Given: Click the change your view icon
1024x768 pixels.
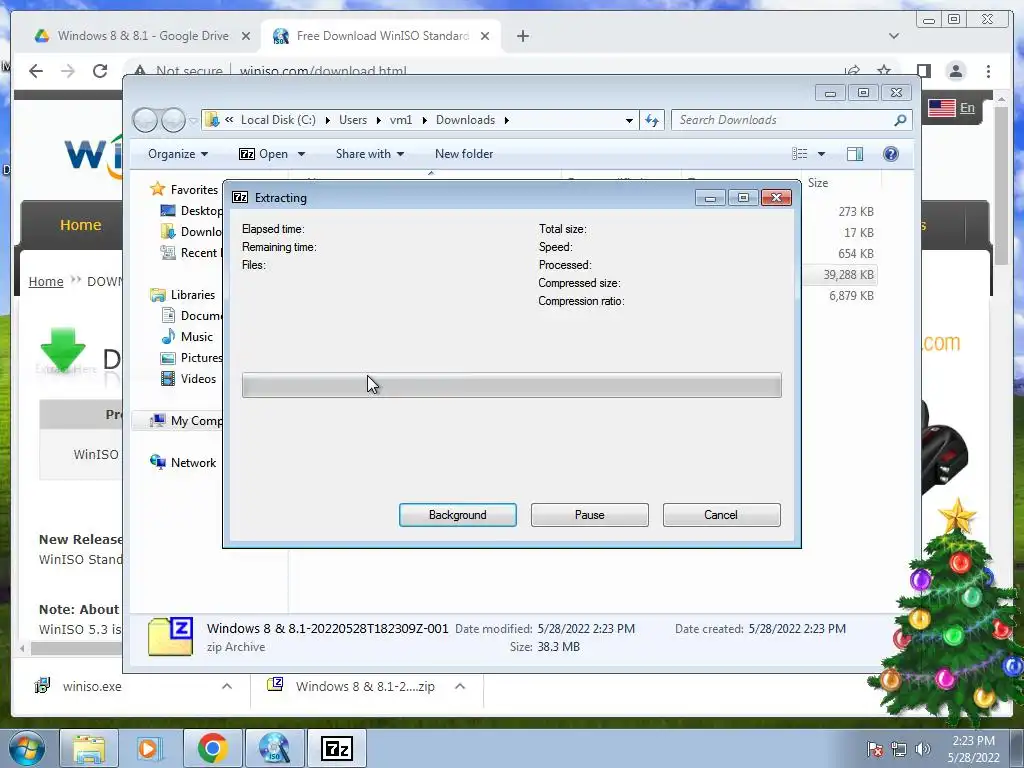Looking at the screenshot, I should click(800, 154).
